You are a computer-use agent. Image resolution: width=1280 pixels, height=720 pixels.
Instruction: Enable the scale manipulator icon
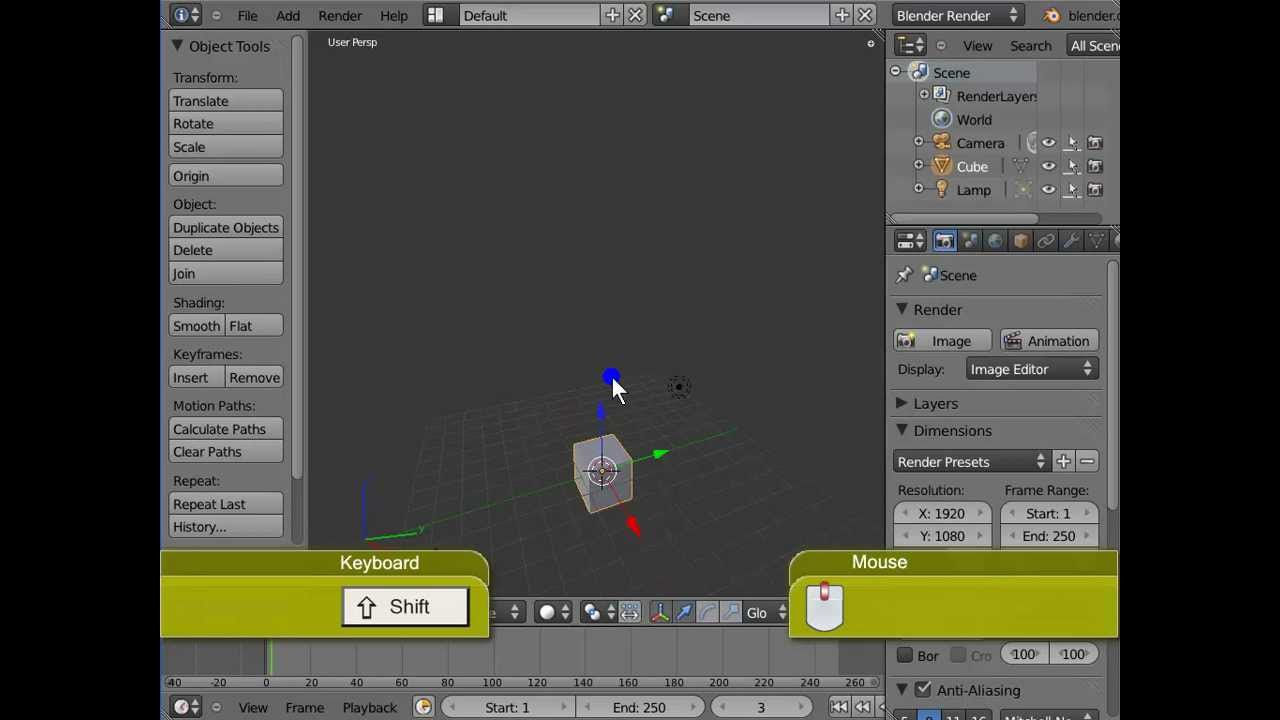point(731,613)
